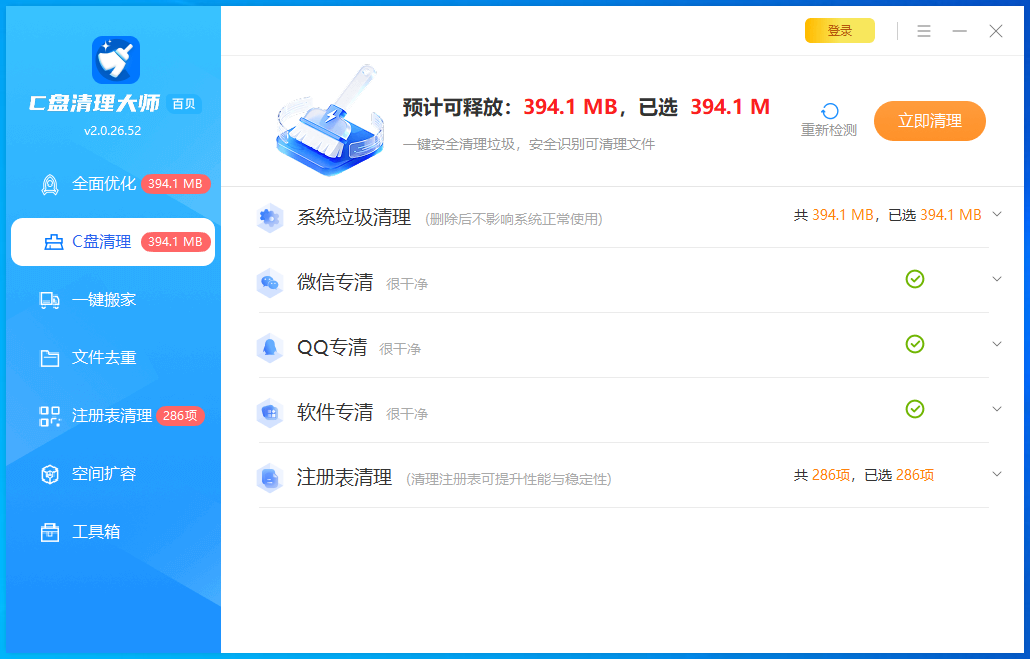The image size is (1030, 659).
Task: Click the C盘清理 broom sidebar icon
Action: (53, 242)
